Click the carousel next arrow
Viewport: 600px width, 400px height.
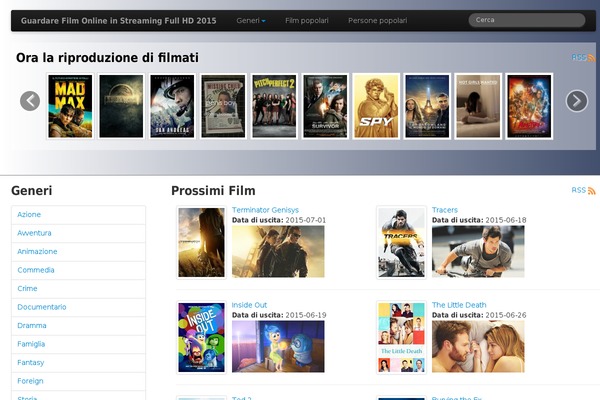(577, 101)
